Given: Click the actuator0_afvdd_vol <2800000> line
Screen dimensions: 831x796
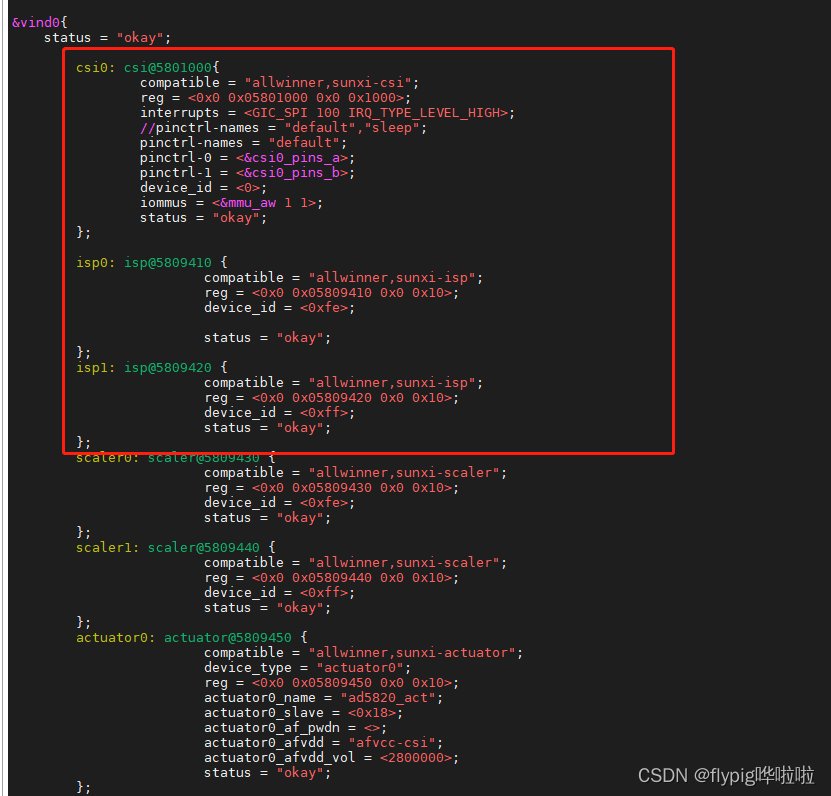Looking at the screenshot, I should (x=332, y=758).
